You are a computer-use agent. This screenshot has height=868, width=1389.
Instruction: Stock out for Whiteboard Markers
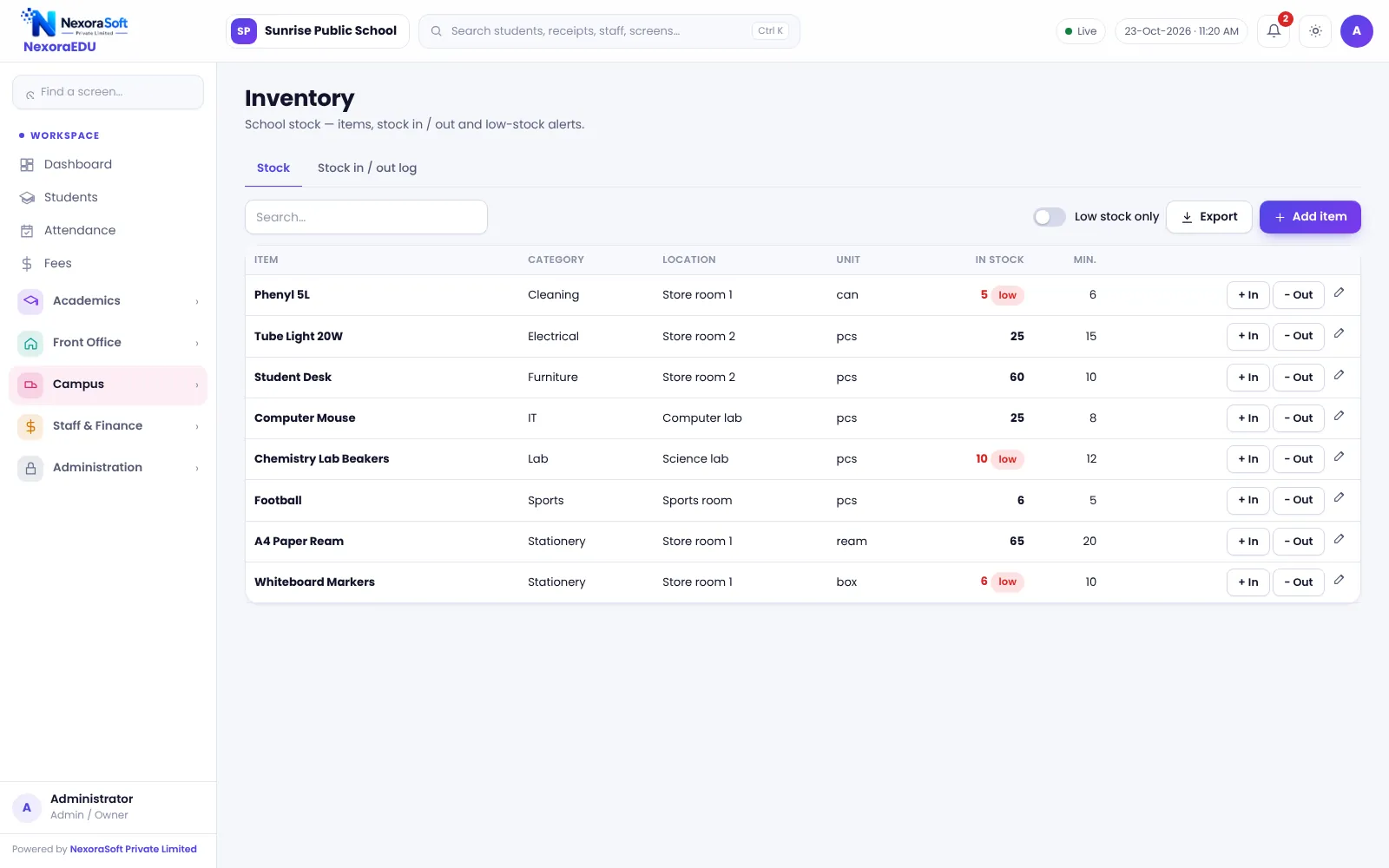coord(1299,582)
